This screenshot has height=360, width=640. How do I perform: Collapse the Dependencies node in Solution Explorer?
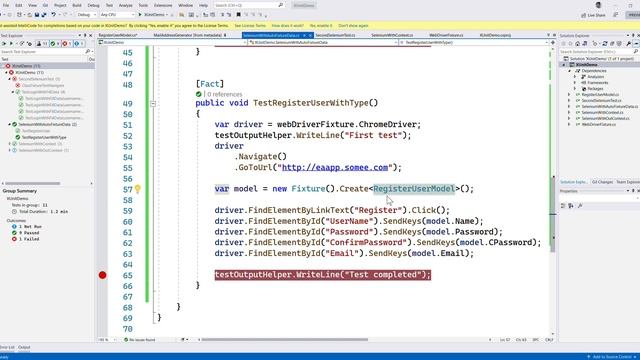[x=570, y=71]
